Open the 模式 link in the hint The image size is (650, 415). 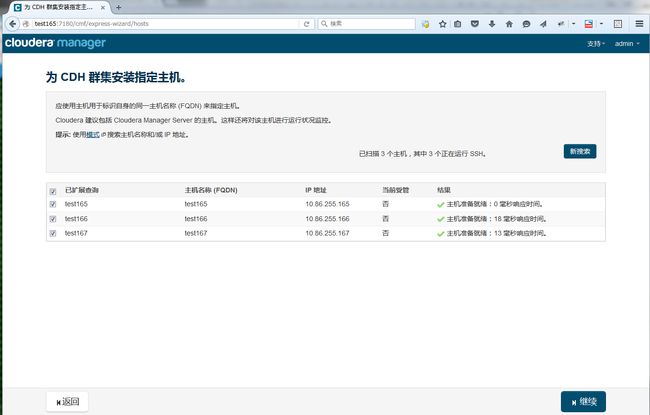click(93, 134)
